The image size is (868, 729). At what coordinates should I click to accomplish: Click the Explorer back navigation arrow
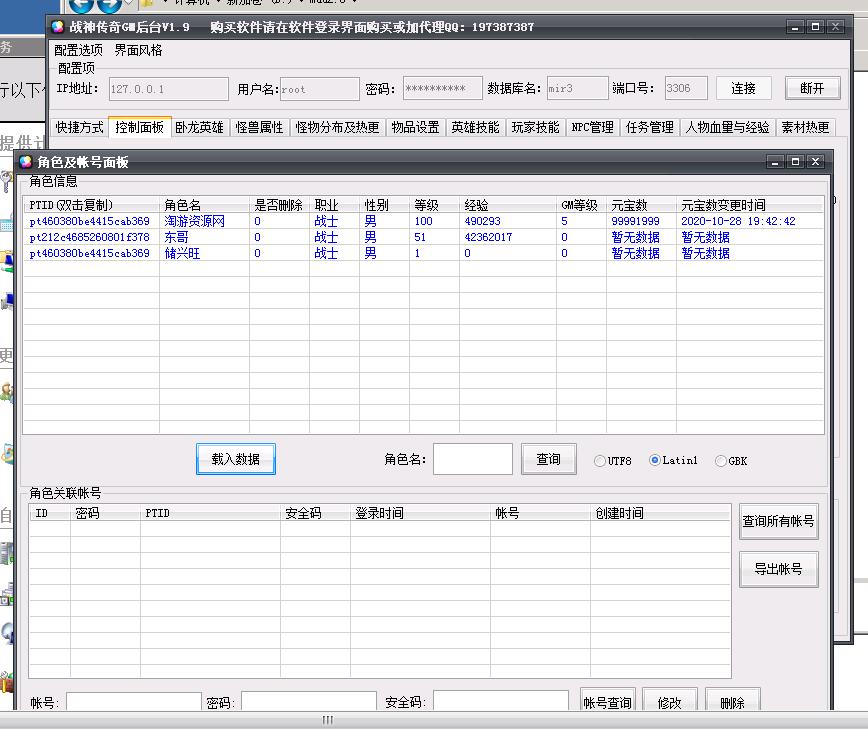82,5
